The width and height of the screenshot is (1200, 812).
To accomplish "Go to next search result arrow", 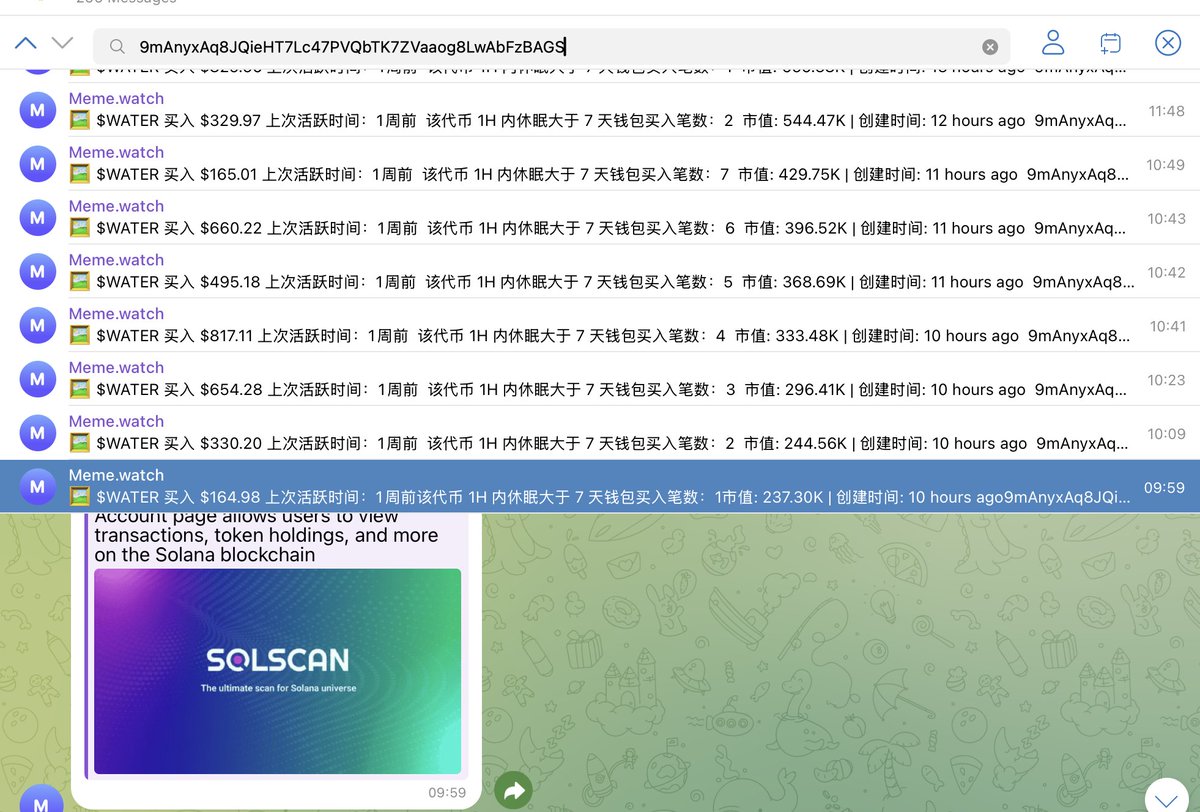I will click(x=62, y=43).
